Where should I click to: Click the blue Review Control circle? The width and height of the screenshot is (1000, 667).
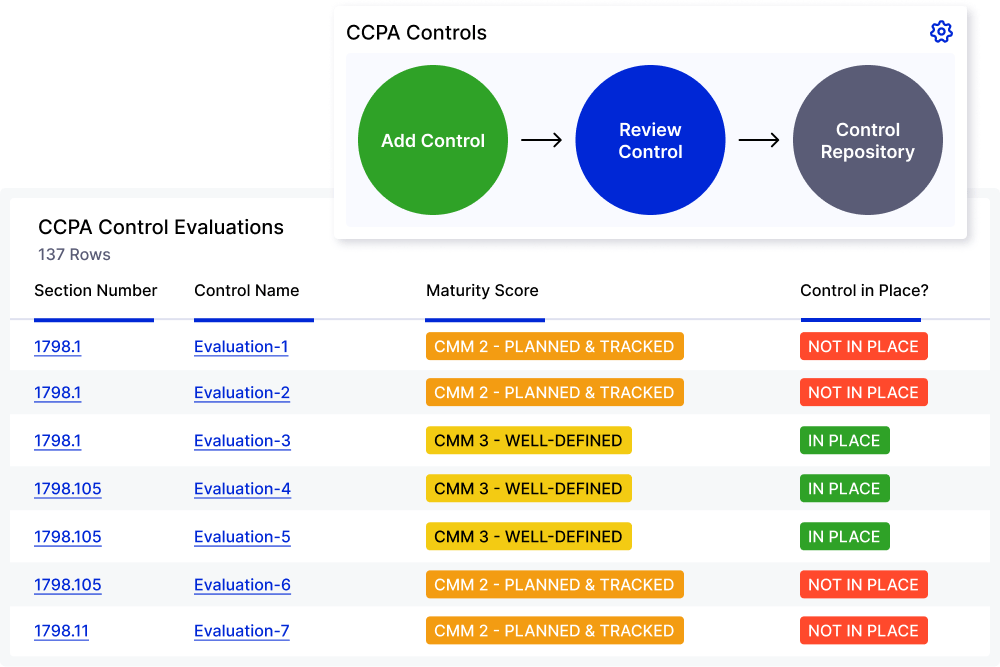tap(650, 141)
